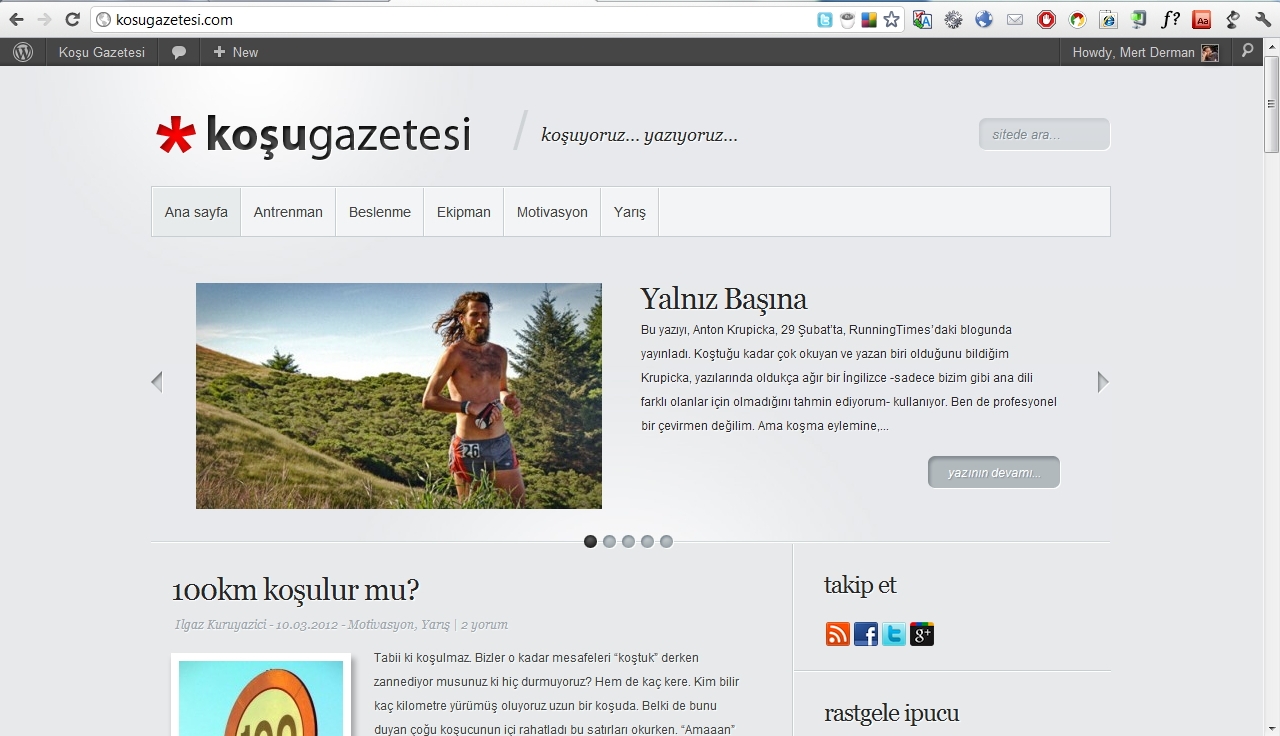Click the rastgele ipucu heading text

pos(892,713)
